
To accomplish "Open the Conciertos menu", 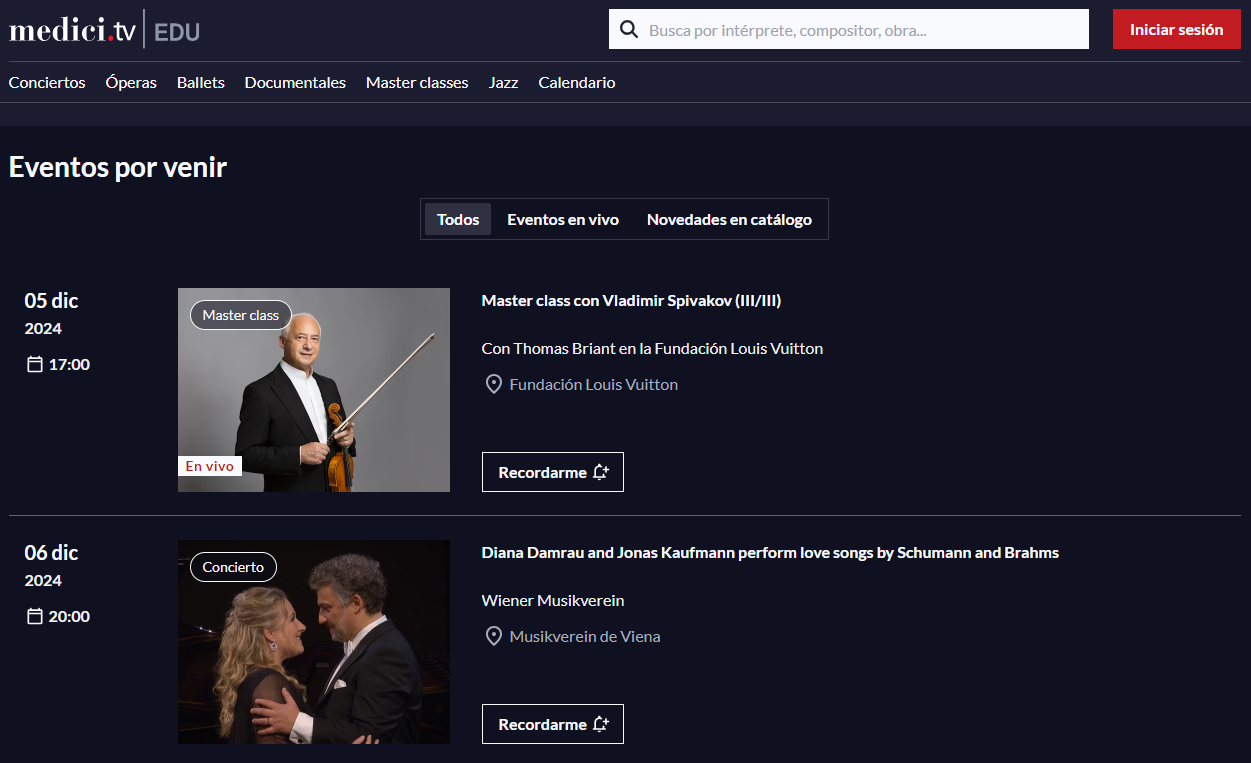I will pyautogui.click(x=47, y=83).
